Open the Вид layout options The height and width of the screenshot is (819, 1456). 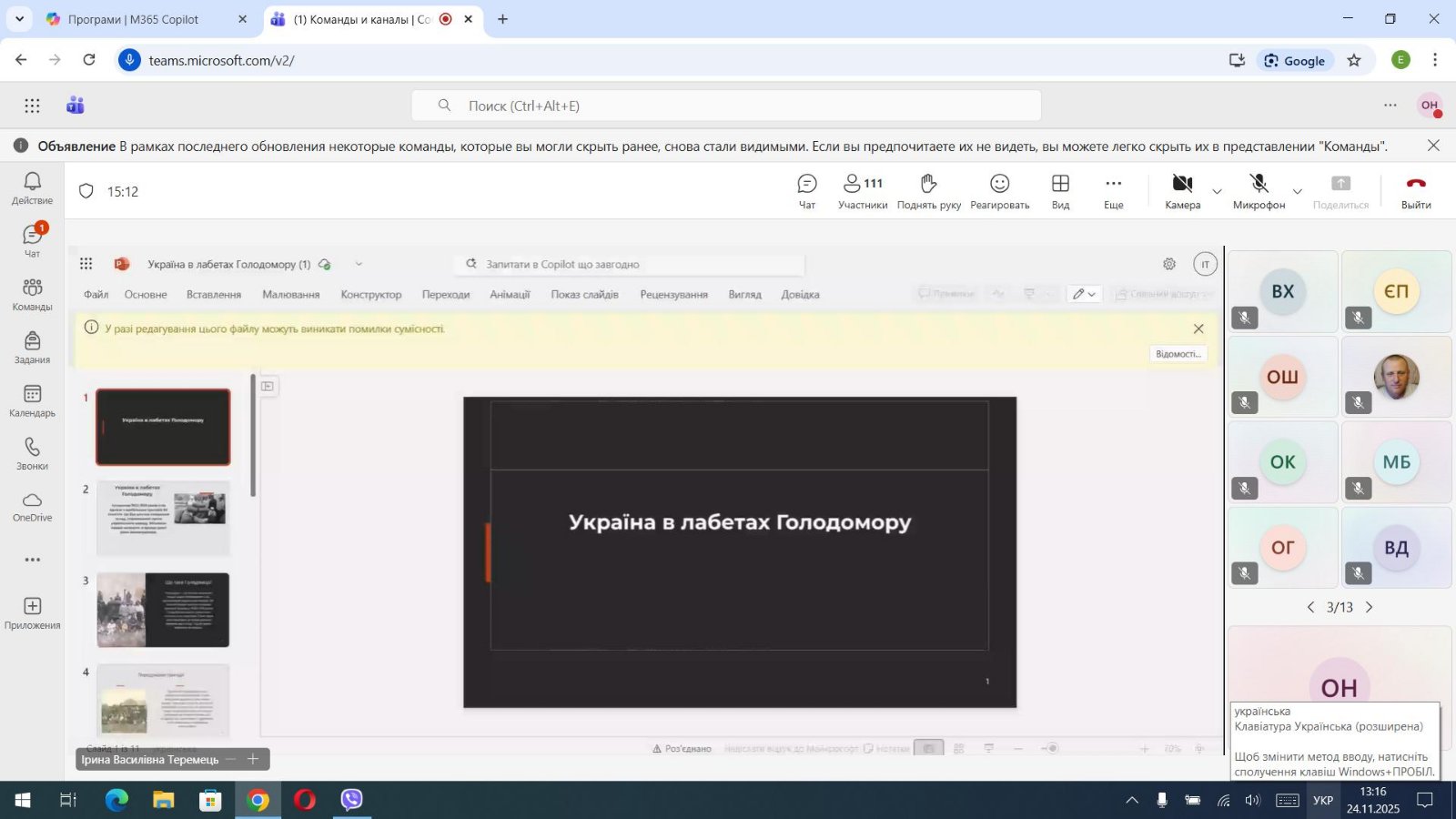pyautogui.click(x=1060, y=191)
